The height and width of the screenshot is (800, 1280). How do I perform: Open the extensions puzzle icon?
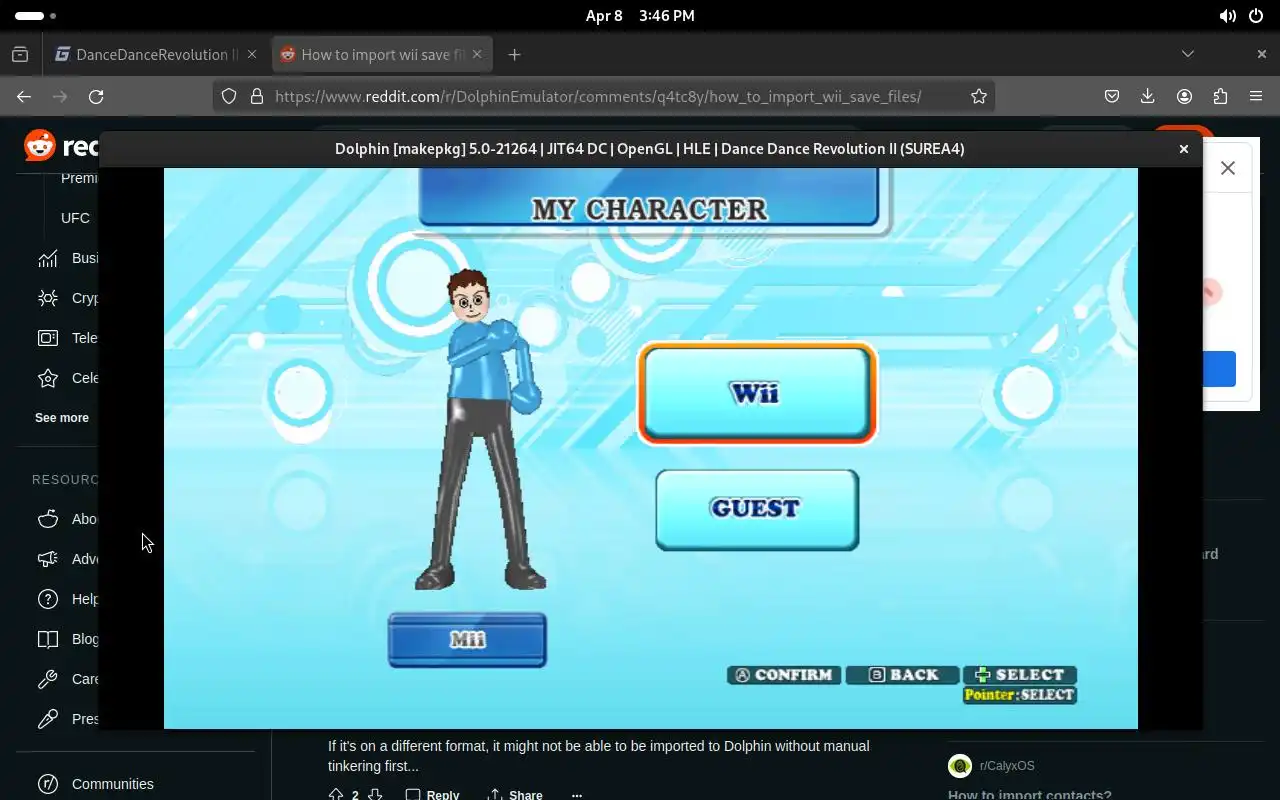click(1220, 96)
